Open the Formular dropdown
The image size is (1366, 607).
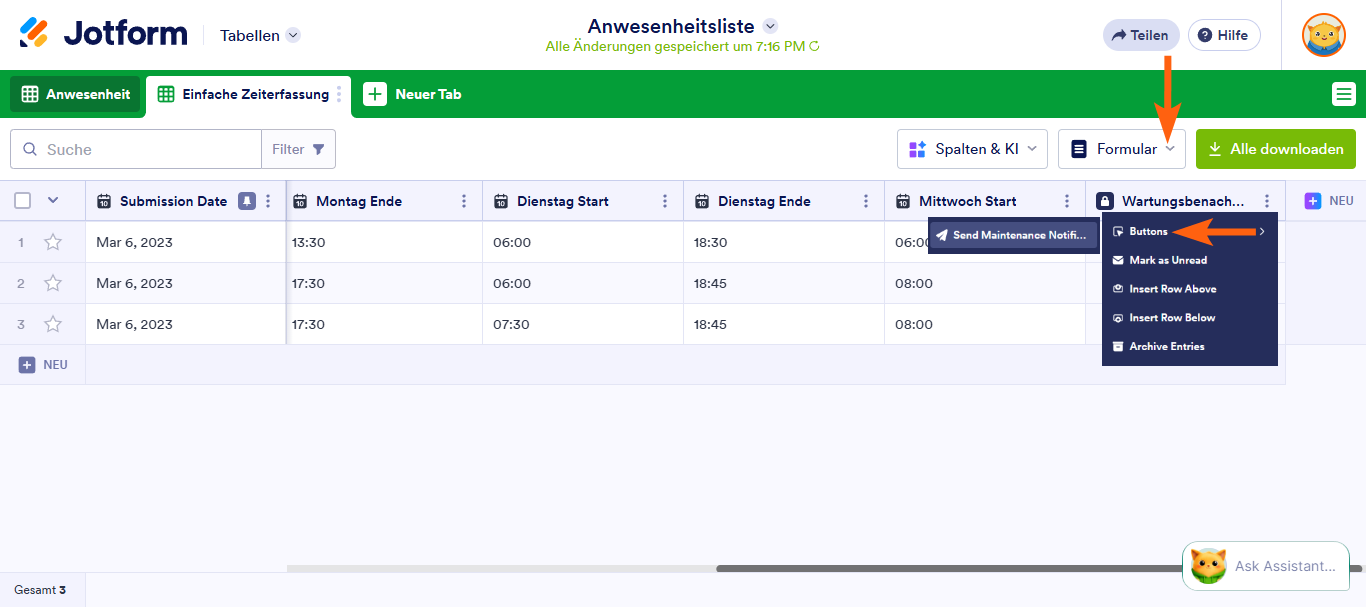tap(1122, 149)
